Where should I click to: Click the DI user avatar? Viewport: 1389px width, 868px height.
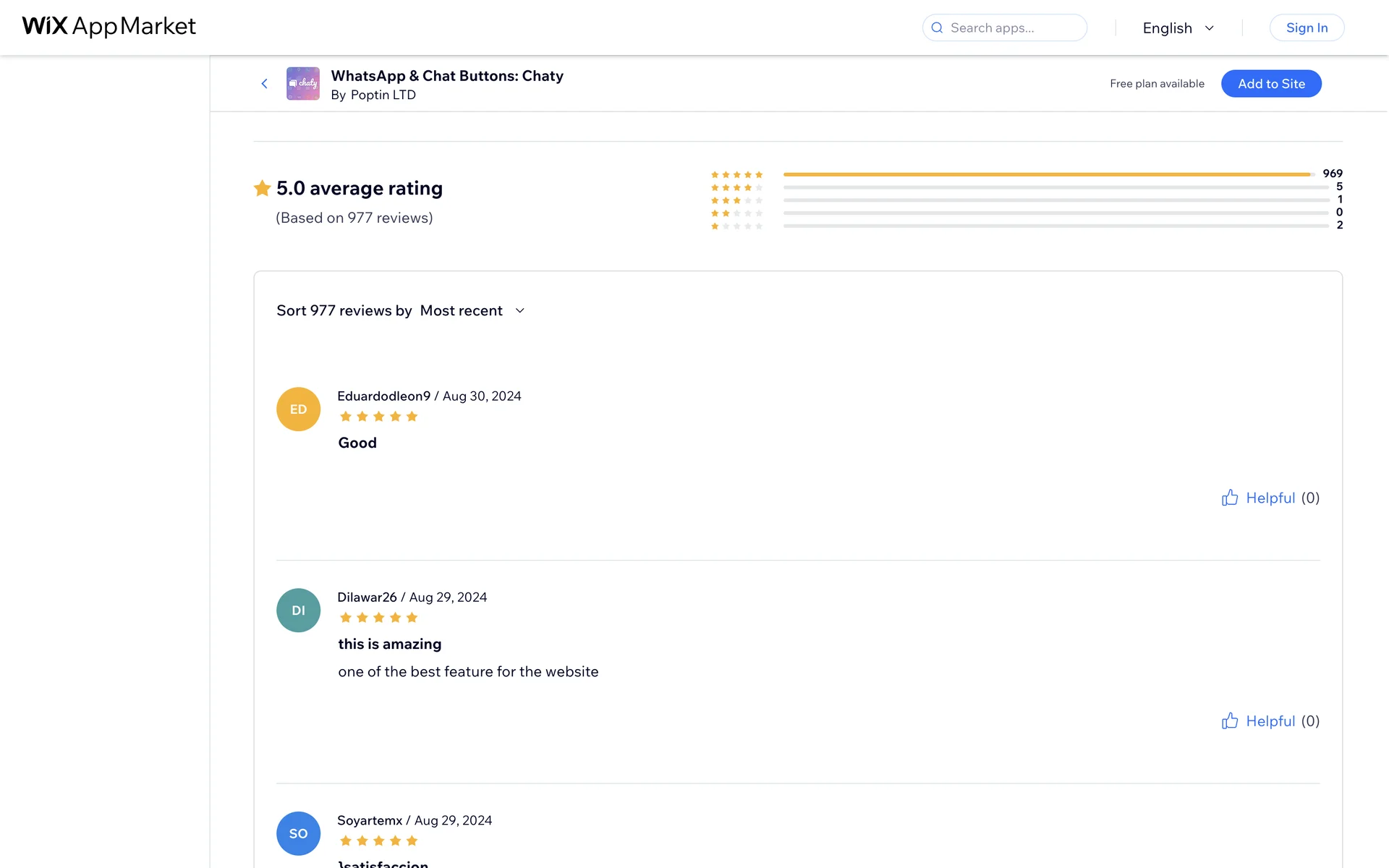point(298,610)
